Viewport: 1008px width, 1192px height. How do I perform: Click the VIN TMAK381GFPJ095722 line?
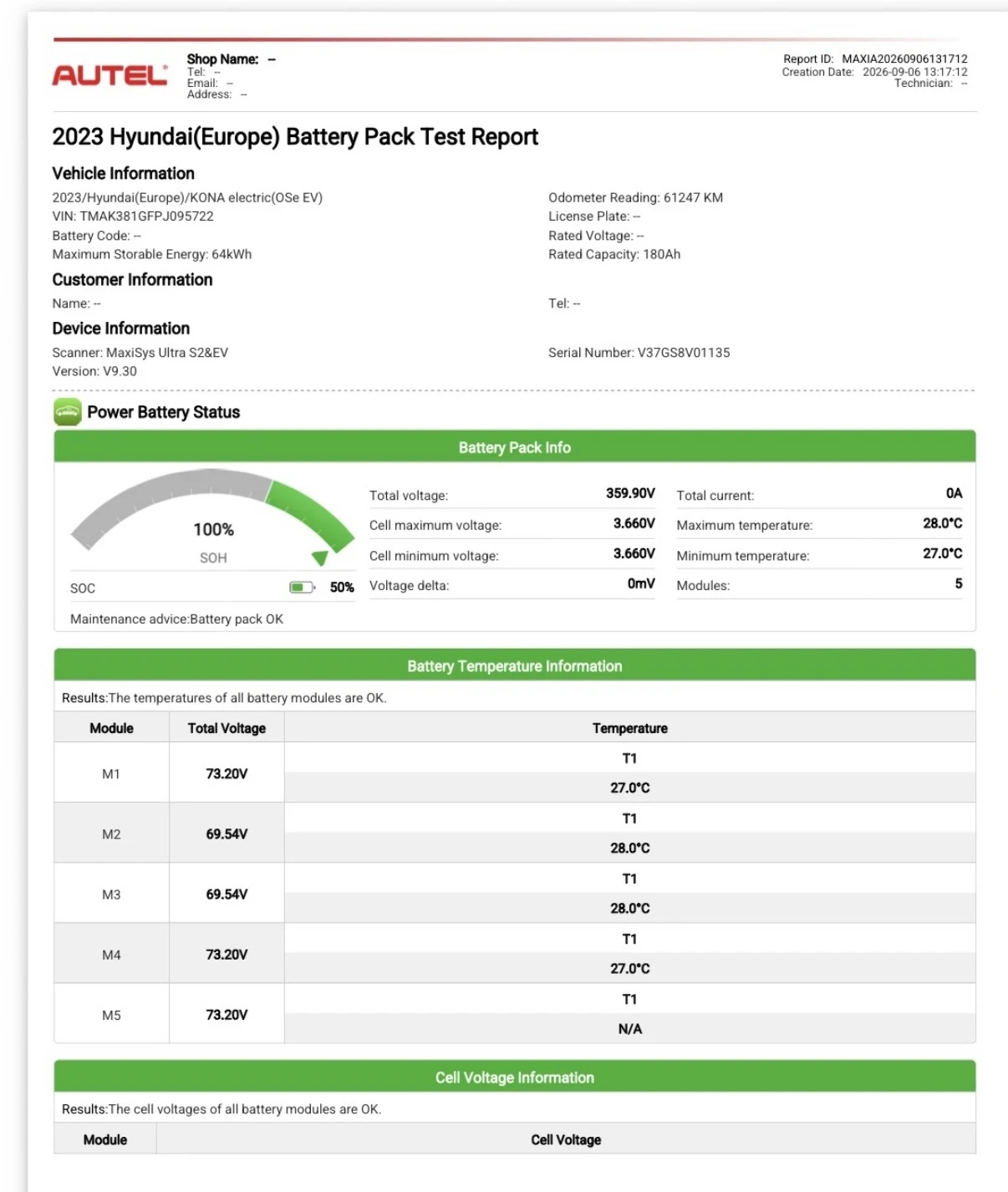point(133,216)
